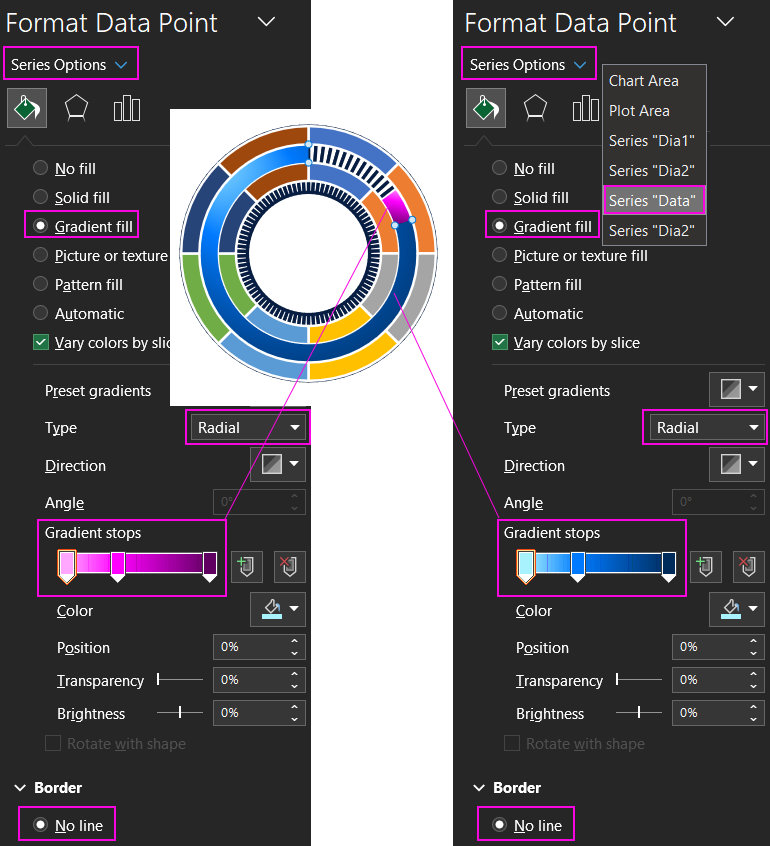Remove gradient stop beside the magenta gradient bar

pos(289,567)
